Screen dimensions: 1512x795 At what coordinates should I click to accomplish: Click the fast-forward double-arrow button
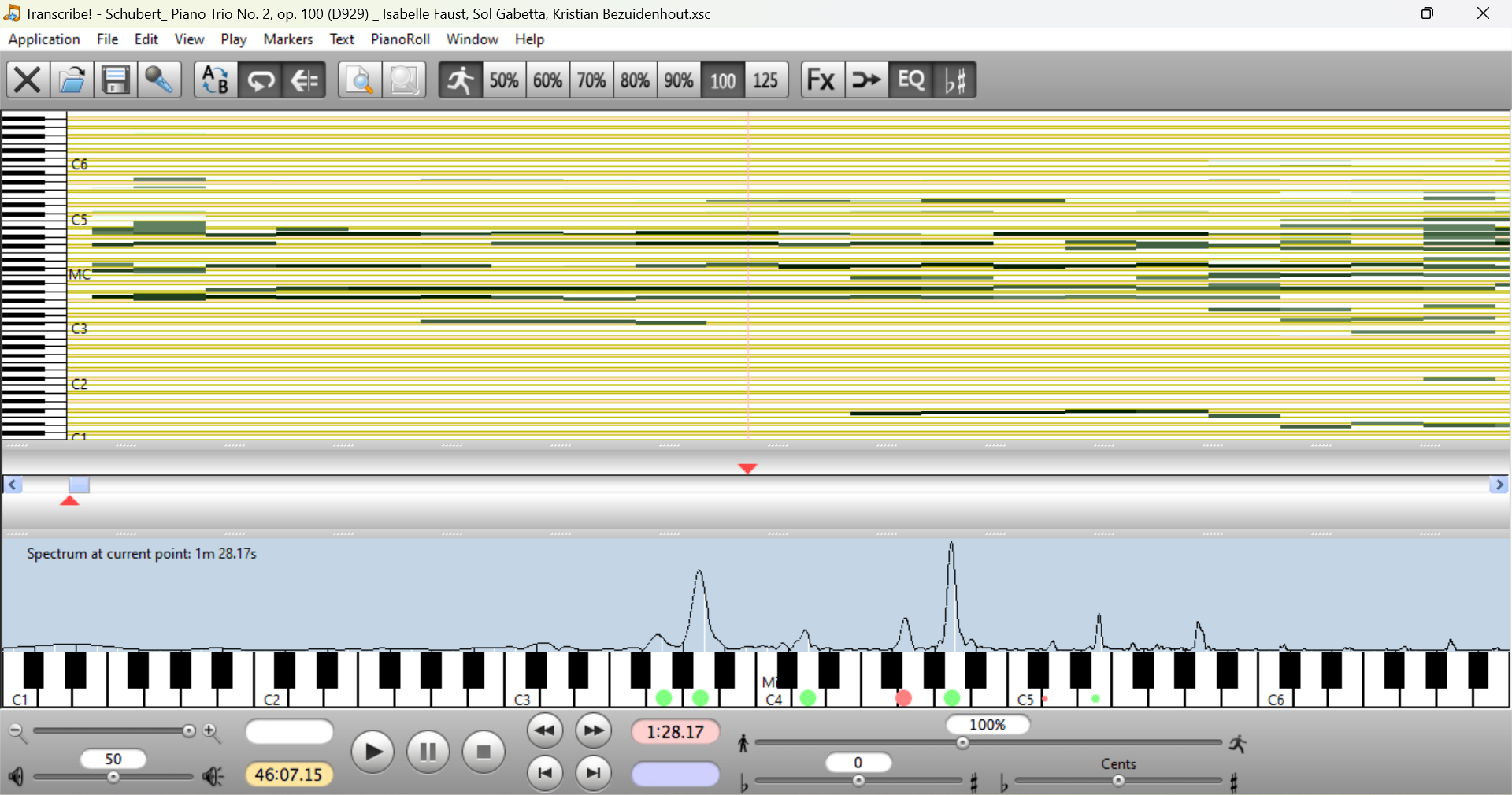click(x=594, y=731)
